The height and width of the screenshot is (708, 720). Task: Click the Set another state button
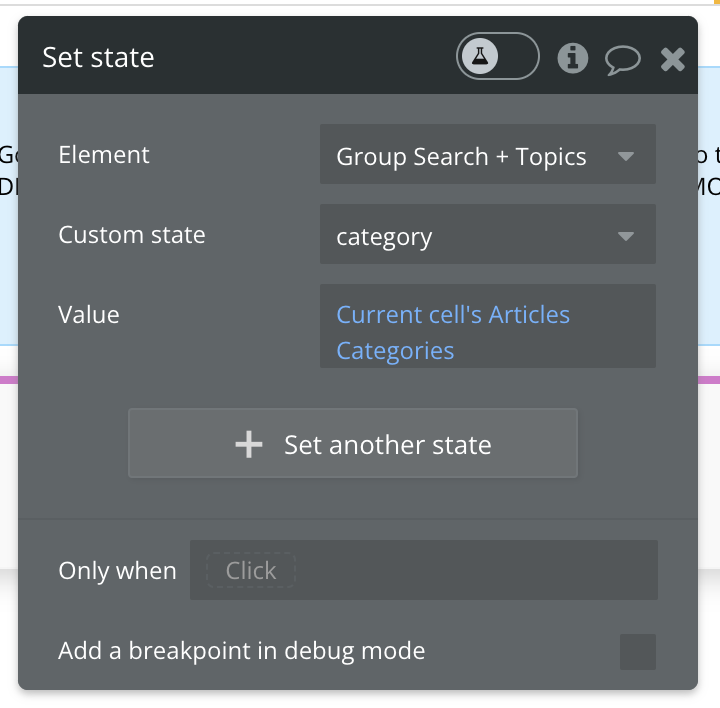tap(353, 444)
